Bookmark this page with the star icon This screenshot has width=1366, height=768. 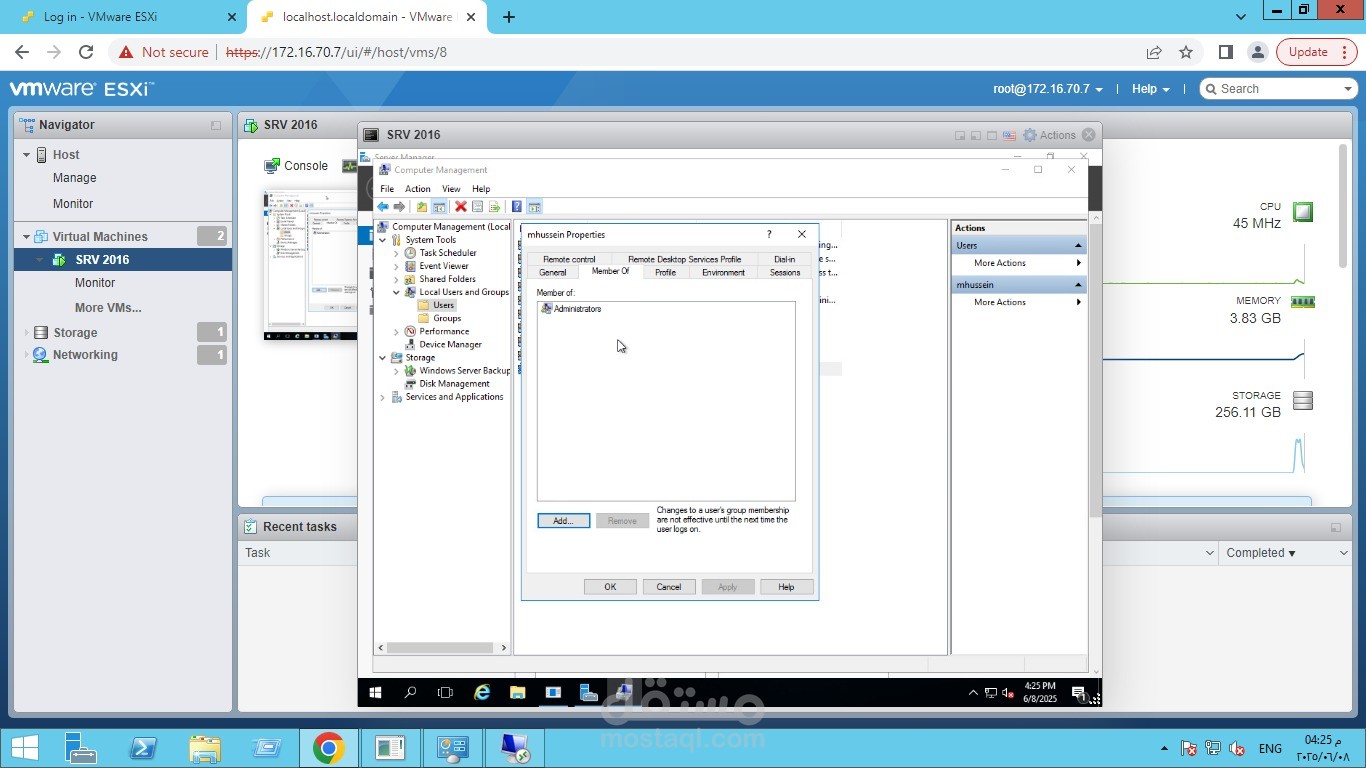point(1186,52)
